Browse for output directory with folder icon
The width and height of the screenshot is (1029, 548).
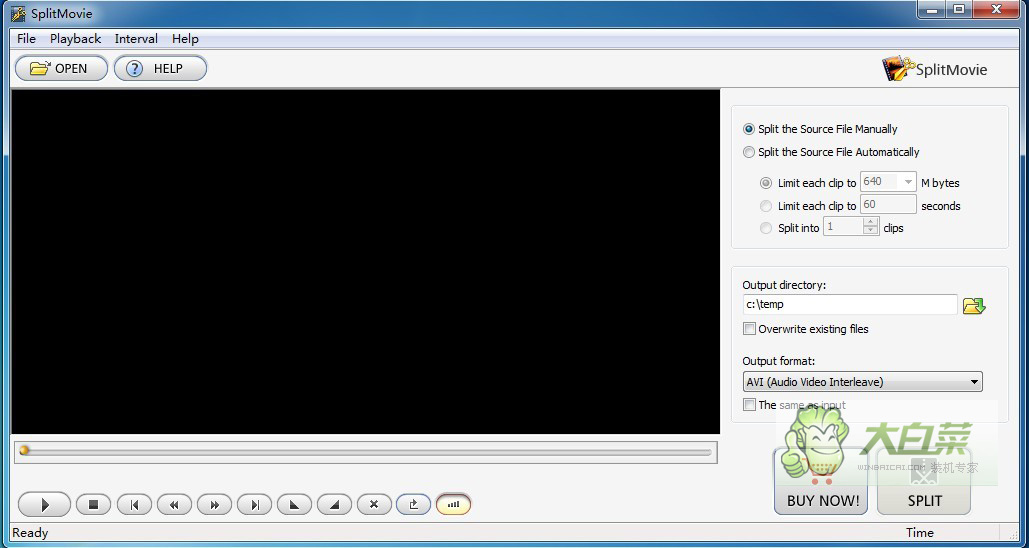(973, 305)
